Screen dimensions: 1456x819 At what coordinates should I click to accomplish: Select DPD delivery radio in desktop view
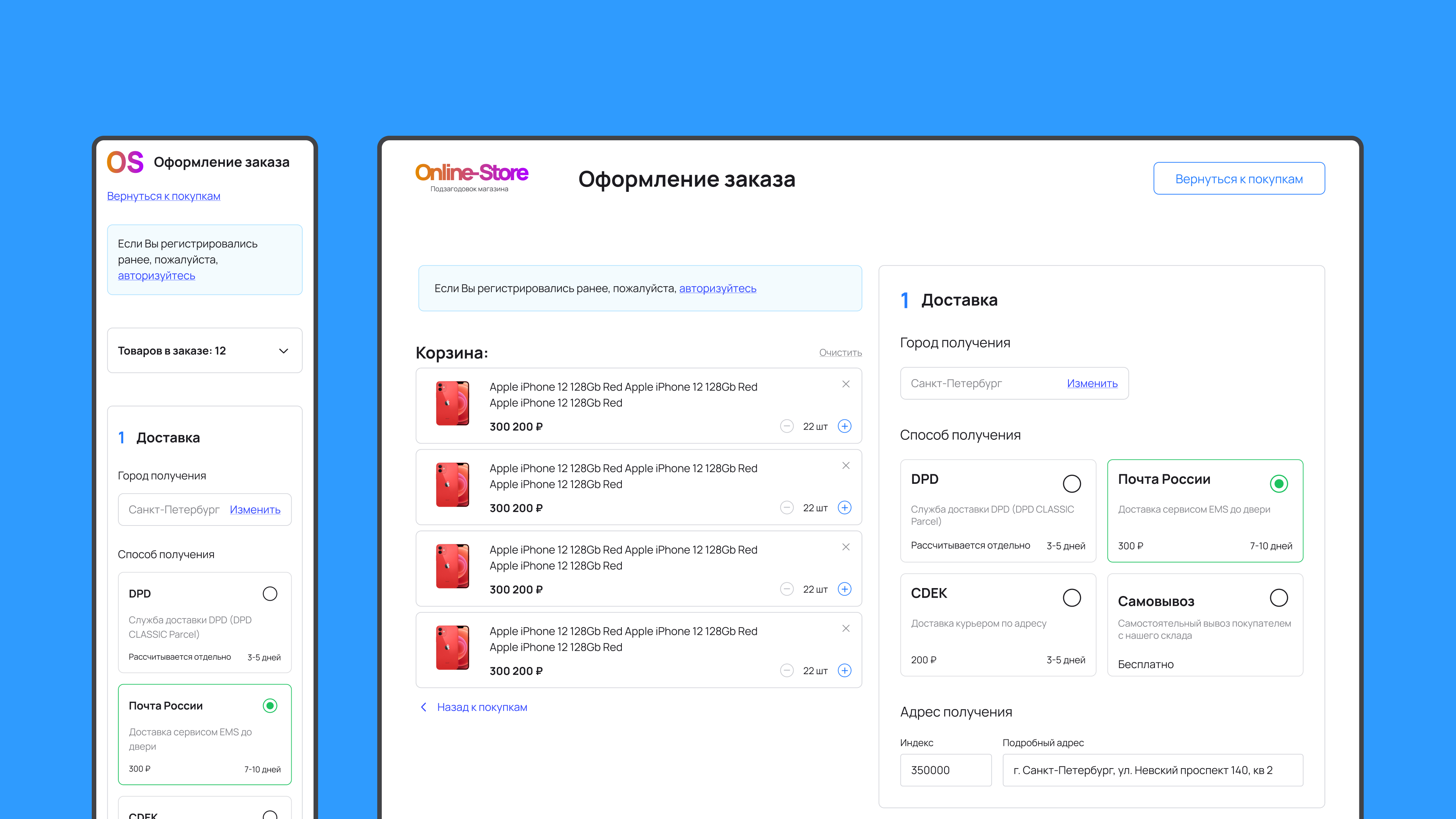[1072, 483]
